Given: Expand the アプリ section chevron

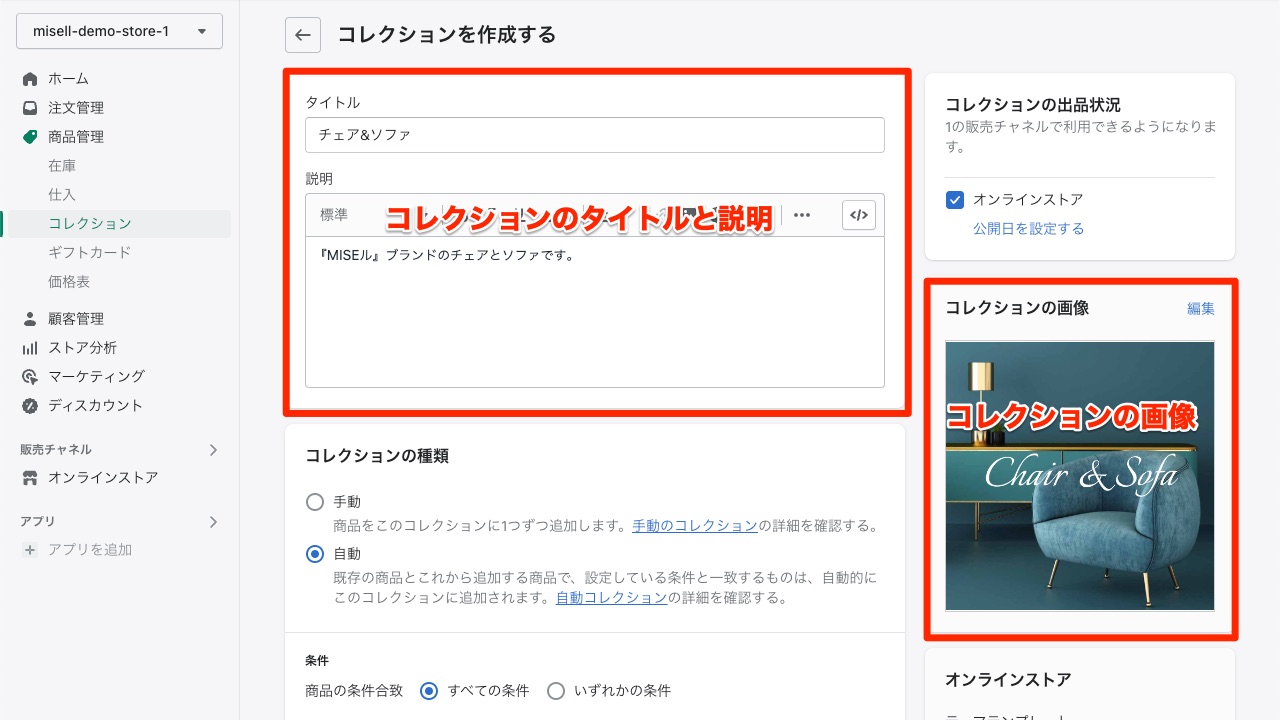Looking at the screenshot, I should (212, 521).
